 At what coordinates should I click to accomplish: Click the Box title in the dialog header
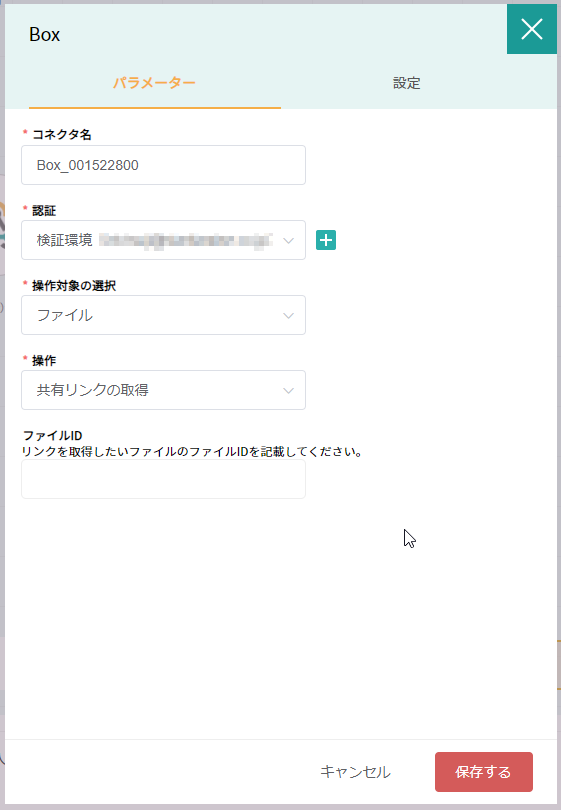pyautogui.click(x=44, y=35)
